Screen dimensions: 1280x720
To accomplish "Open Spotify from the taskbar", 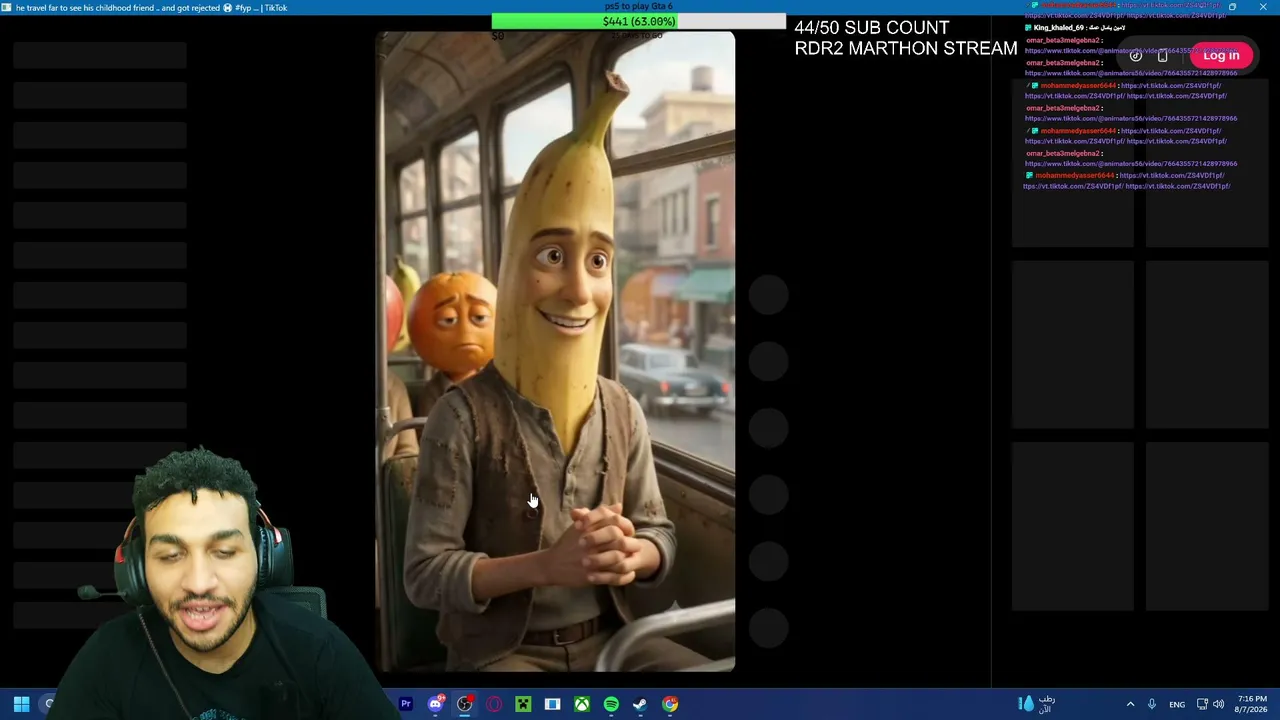I will (611, 704).
